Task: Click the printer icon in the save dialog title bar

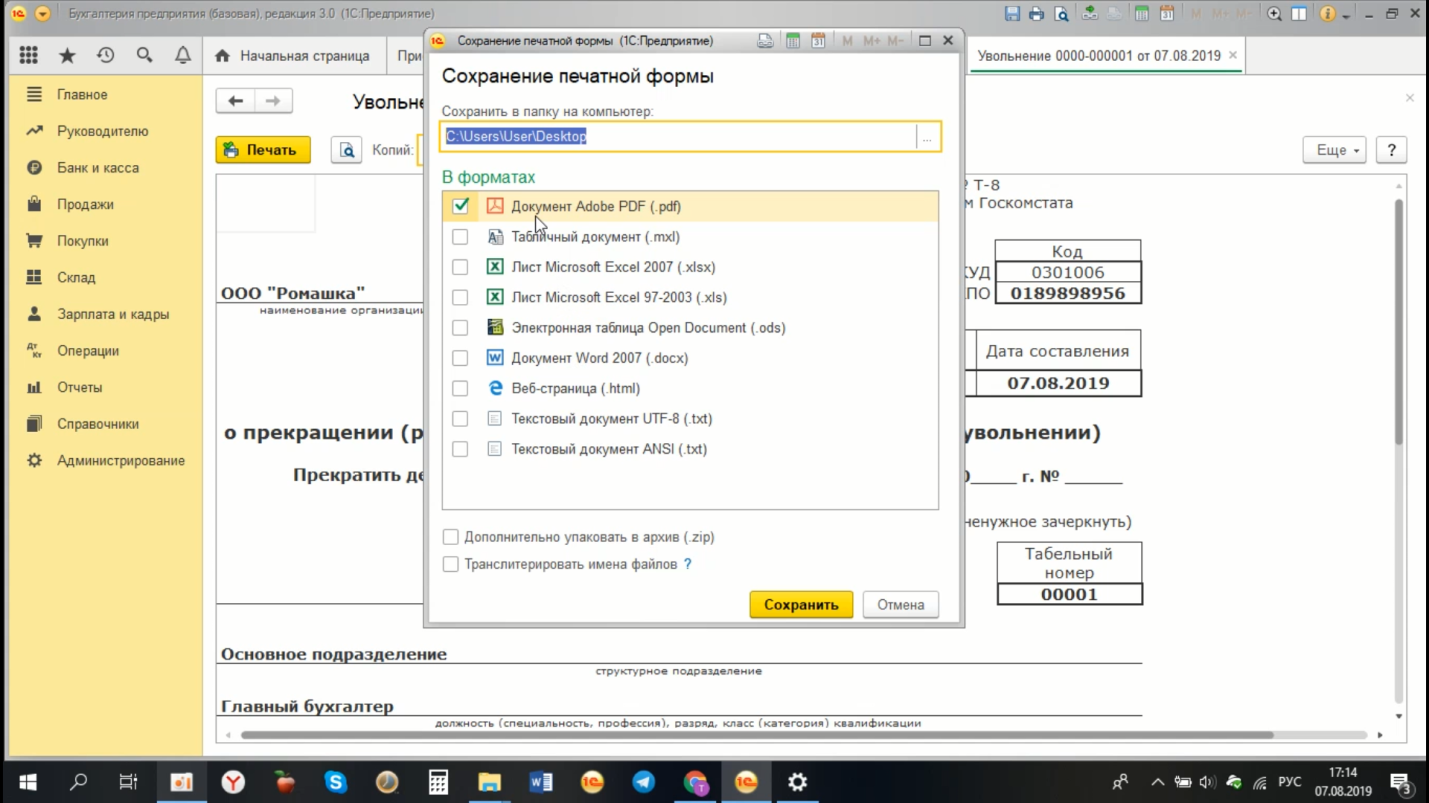Action: (x=765, y=41)
